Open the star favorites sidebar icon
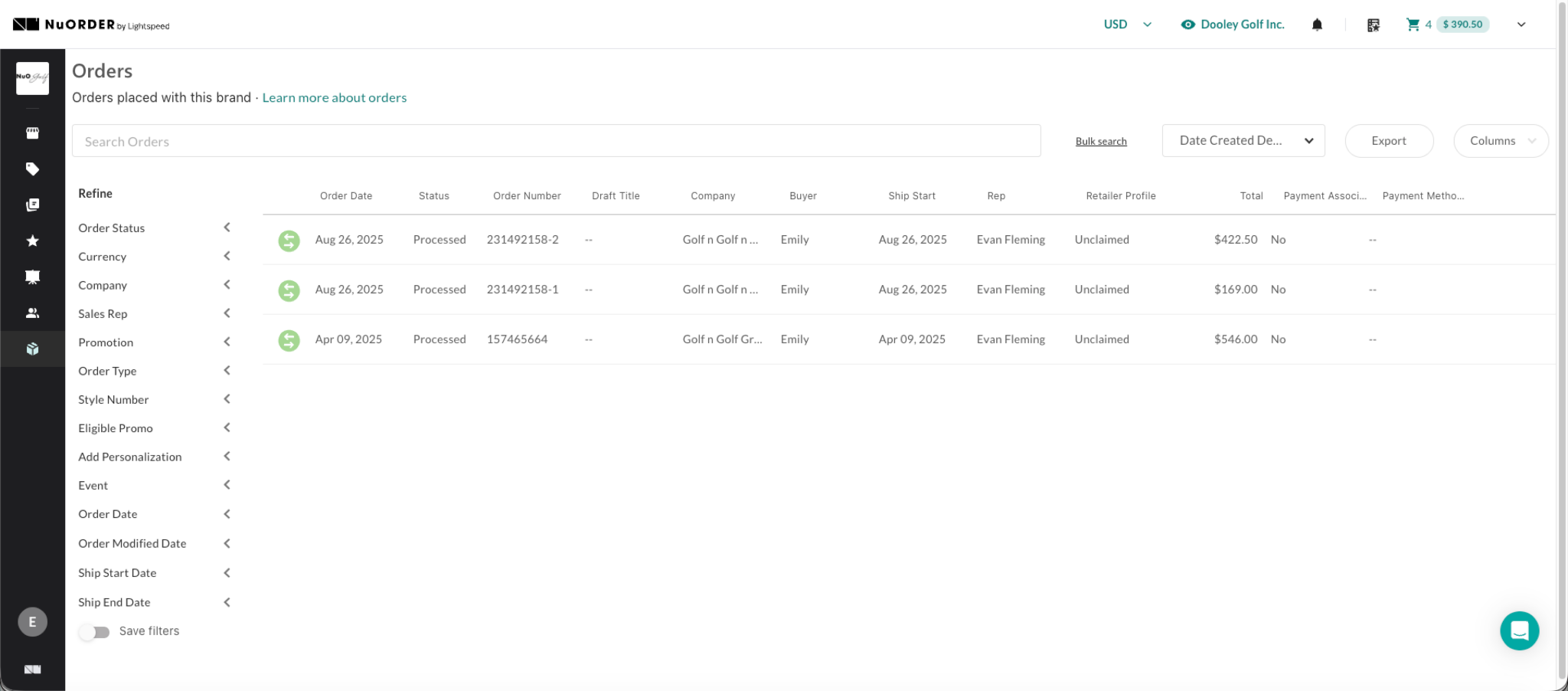Image resolution: width=1568 pixels, height=691 pixels. 32,241
